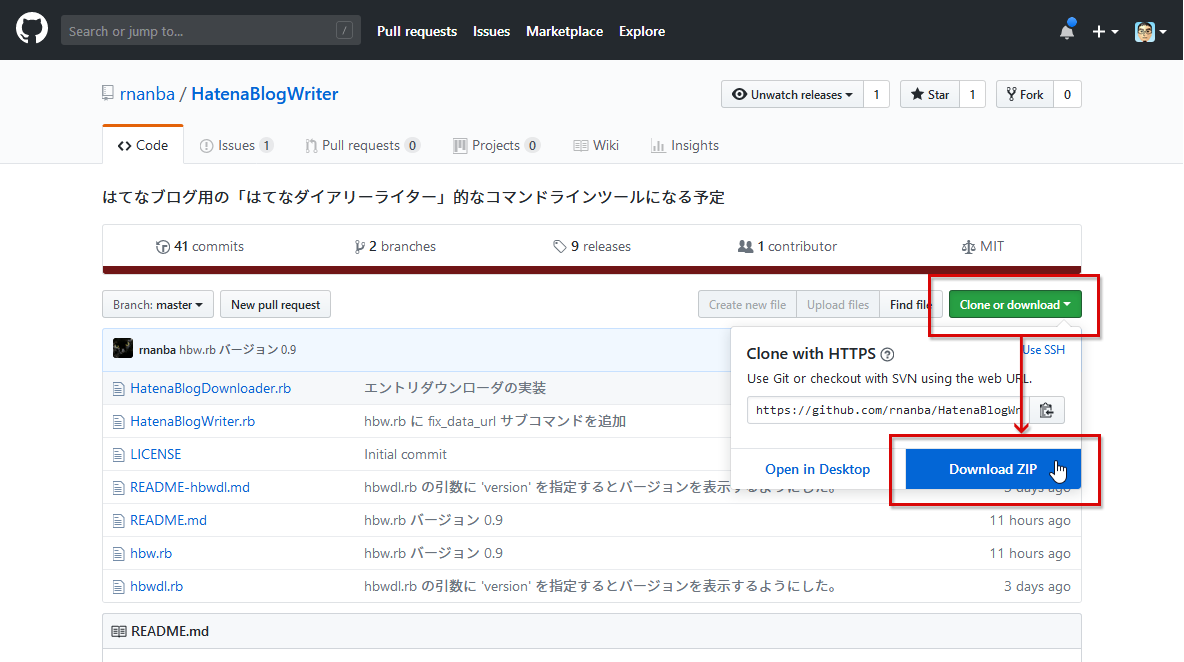Open the watchers count of 1
The height and width of the screenshot is (662, 1184).
coord(876,94)
